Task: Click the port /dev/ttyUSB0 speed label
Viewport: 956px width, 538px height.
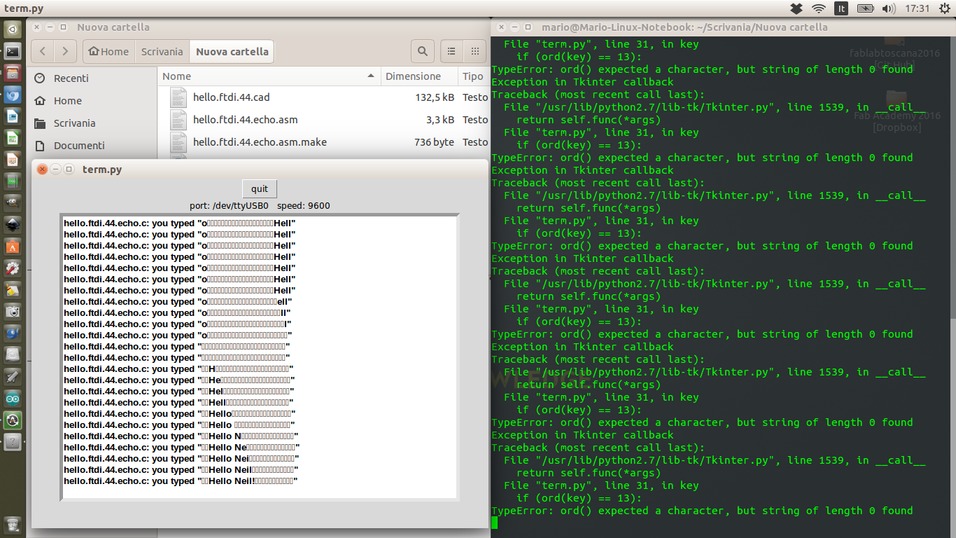Action: [260, 206]
